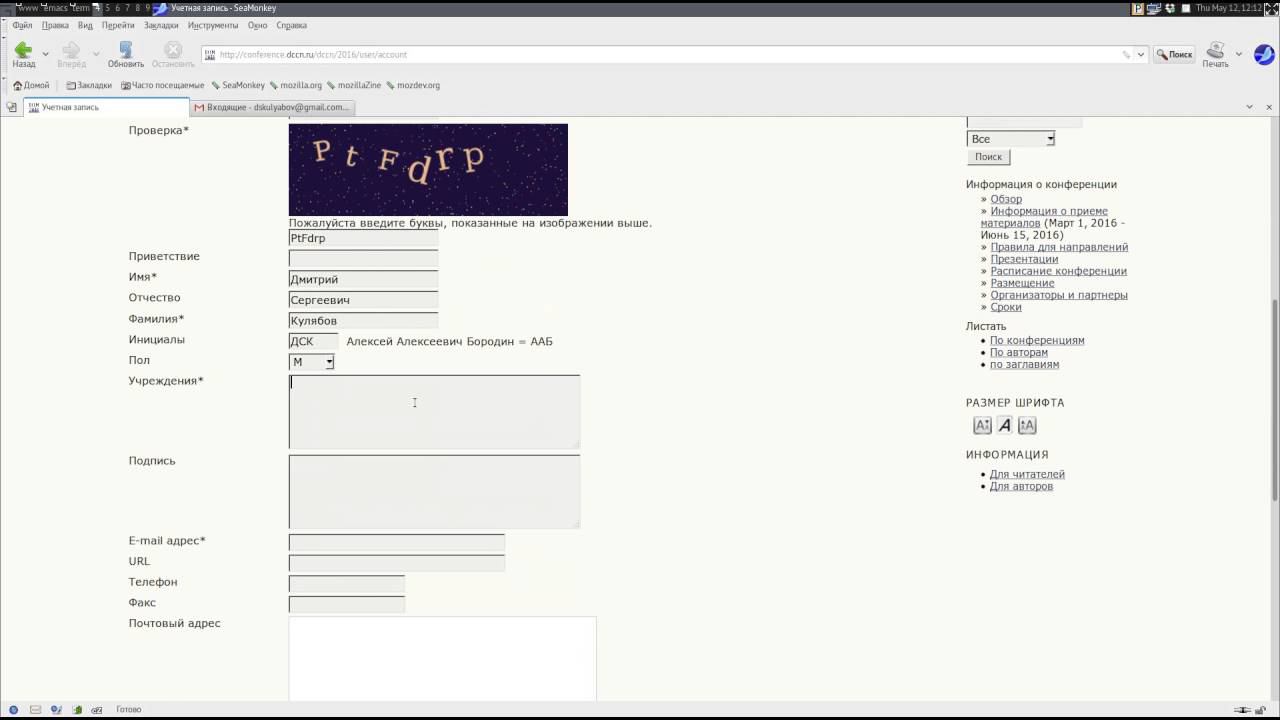Open the Домой home bookmark
This screenshot has height=720, width=1280.
[x=31, y=85]
